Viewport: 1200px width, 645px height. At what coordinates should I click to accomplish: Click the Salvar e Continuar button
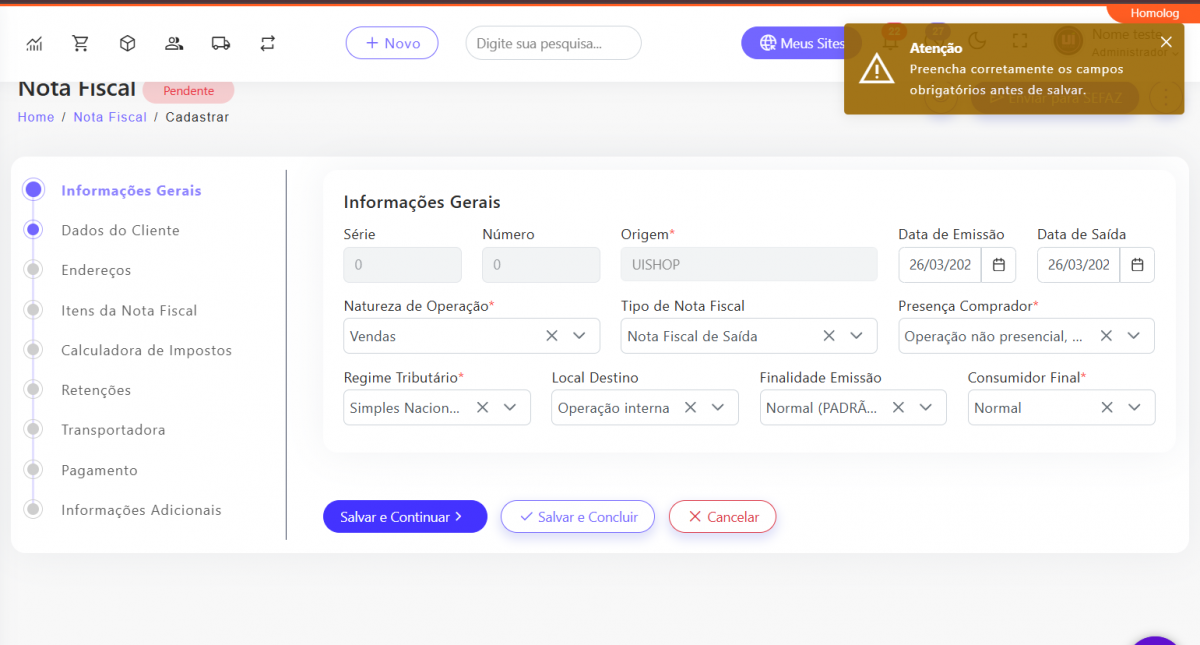(404, 517)
